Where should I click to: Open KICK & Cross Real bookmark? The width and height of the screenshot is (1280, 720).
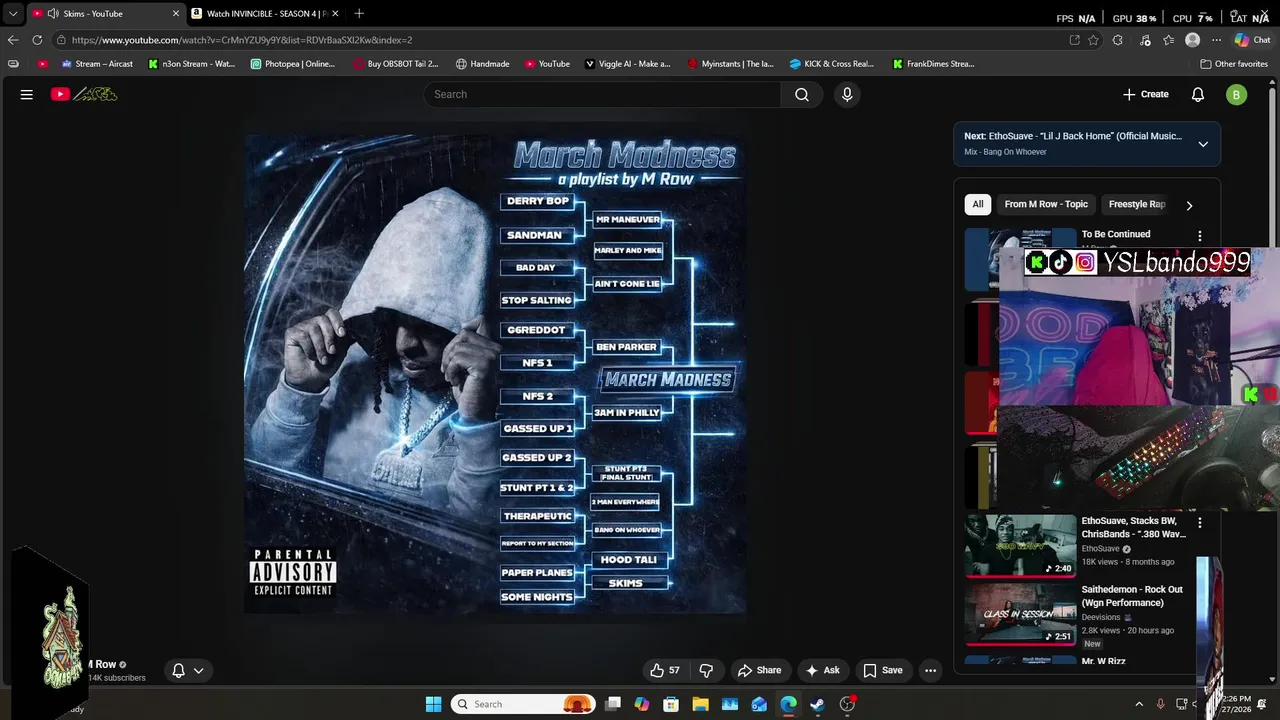831,64
